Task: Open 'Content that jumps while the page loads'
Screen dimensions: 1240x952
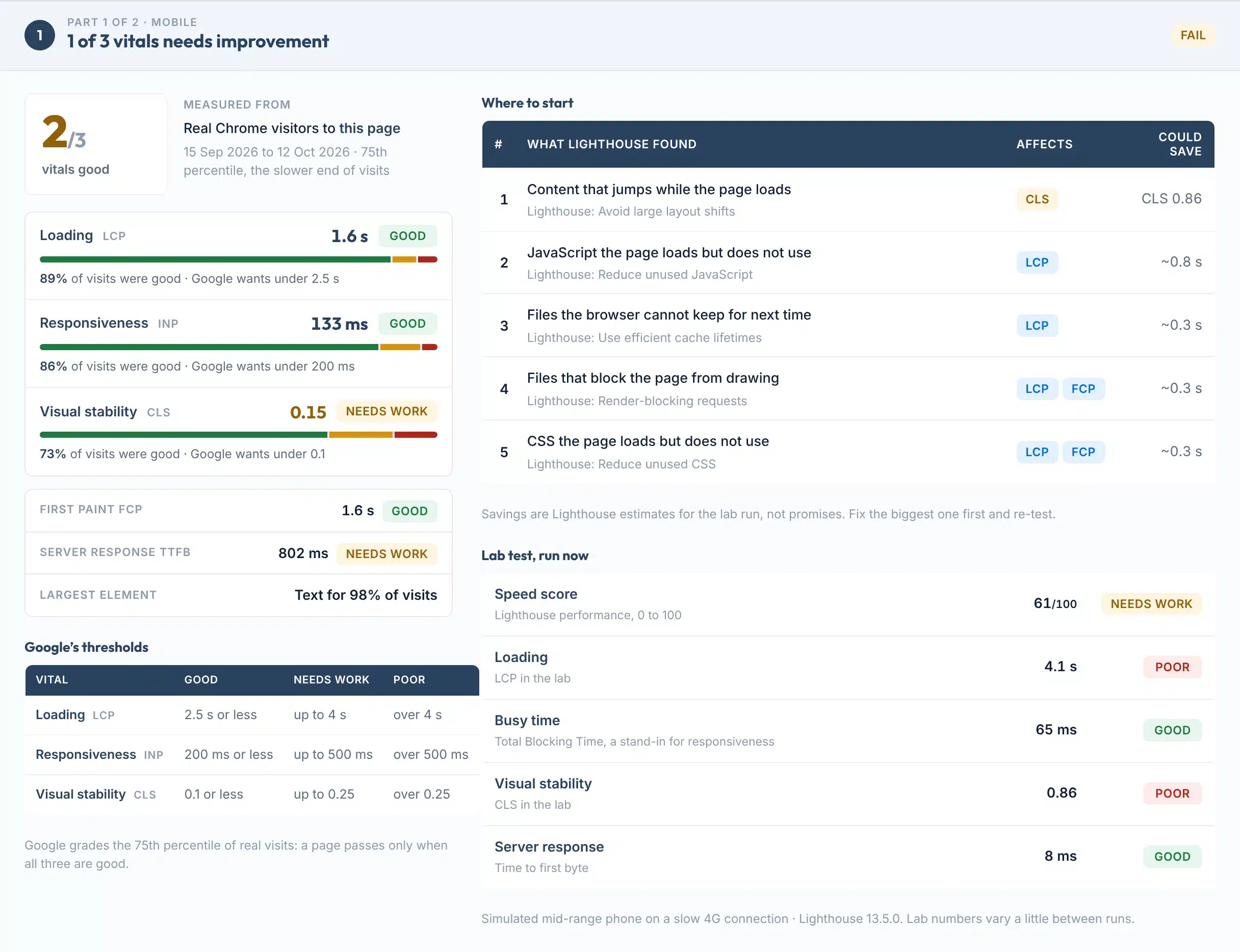Action: [659, 189]
